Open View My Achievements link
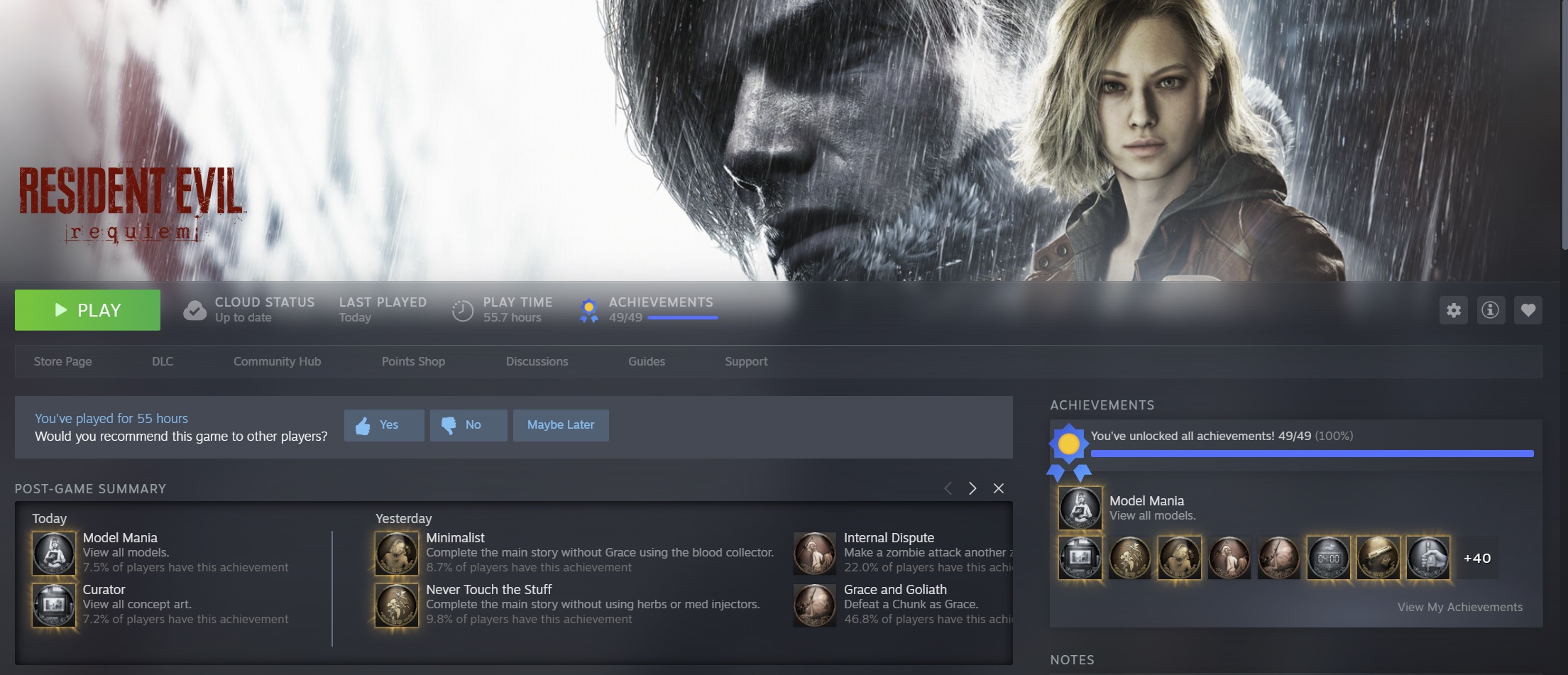This screenshot has height=675, width=1568. click(x=1460, y=607)
